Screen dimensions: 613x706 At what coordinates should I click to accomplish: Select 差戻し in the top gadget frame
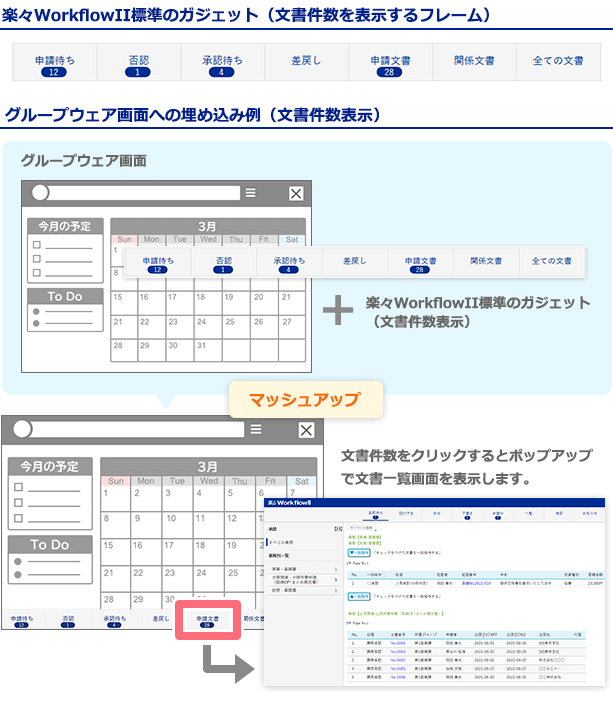coord(306,62)
